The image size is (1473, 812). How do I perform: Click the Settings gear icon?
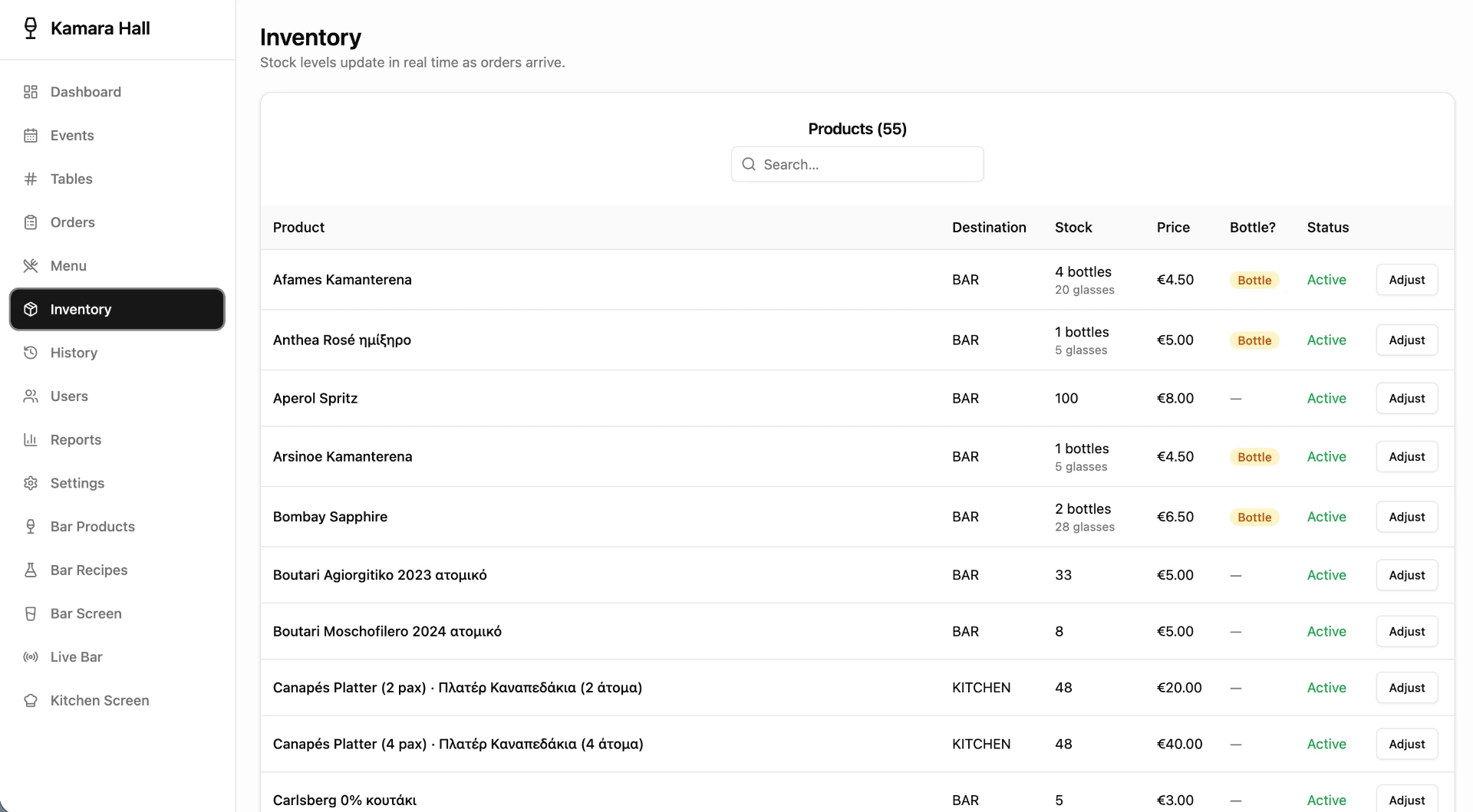[x=31, y=483]
